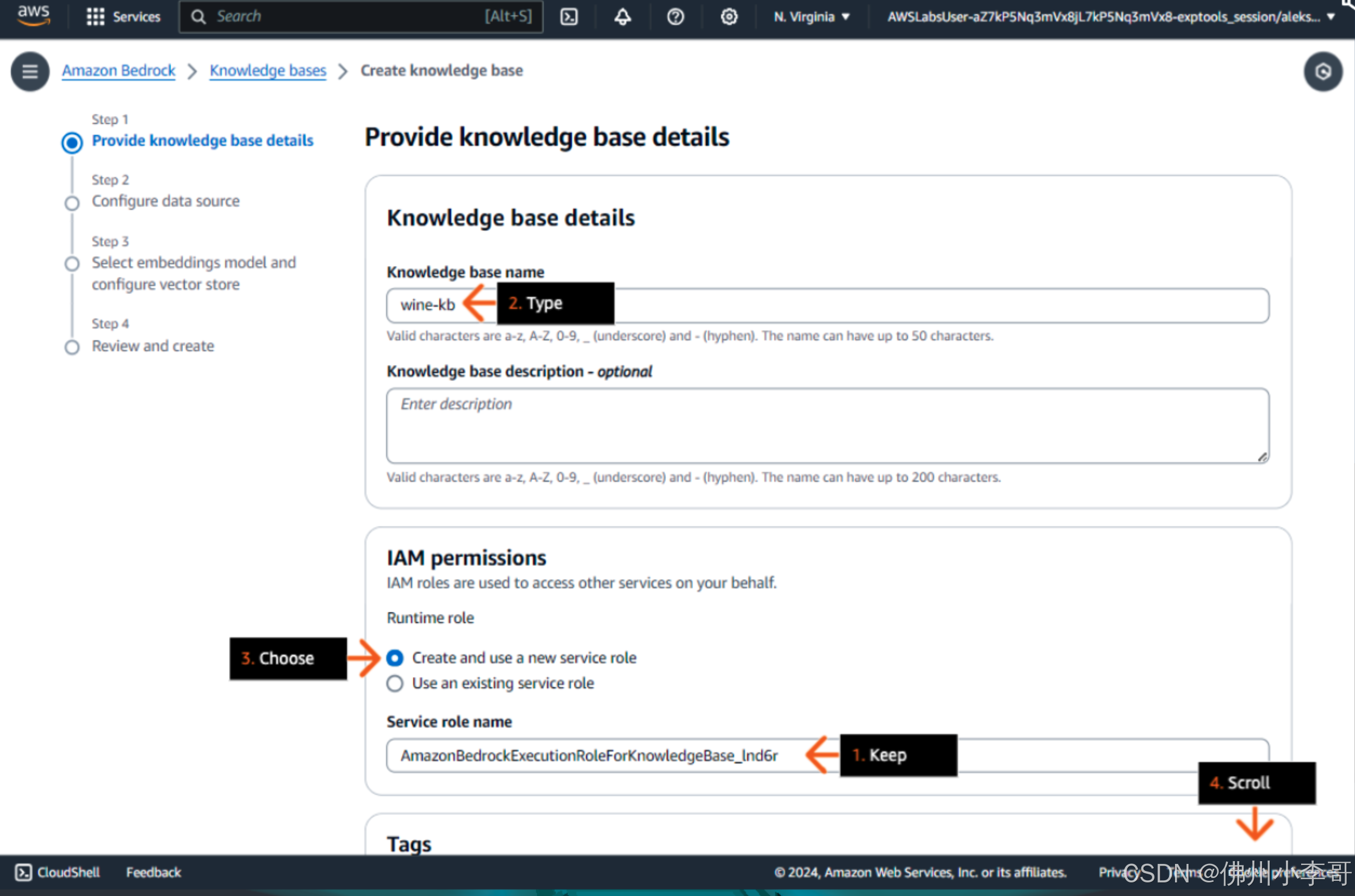Click the CloudShell icon in the footer

(x=23, y=872)
